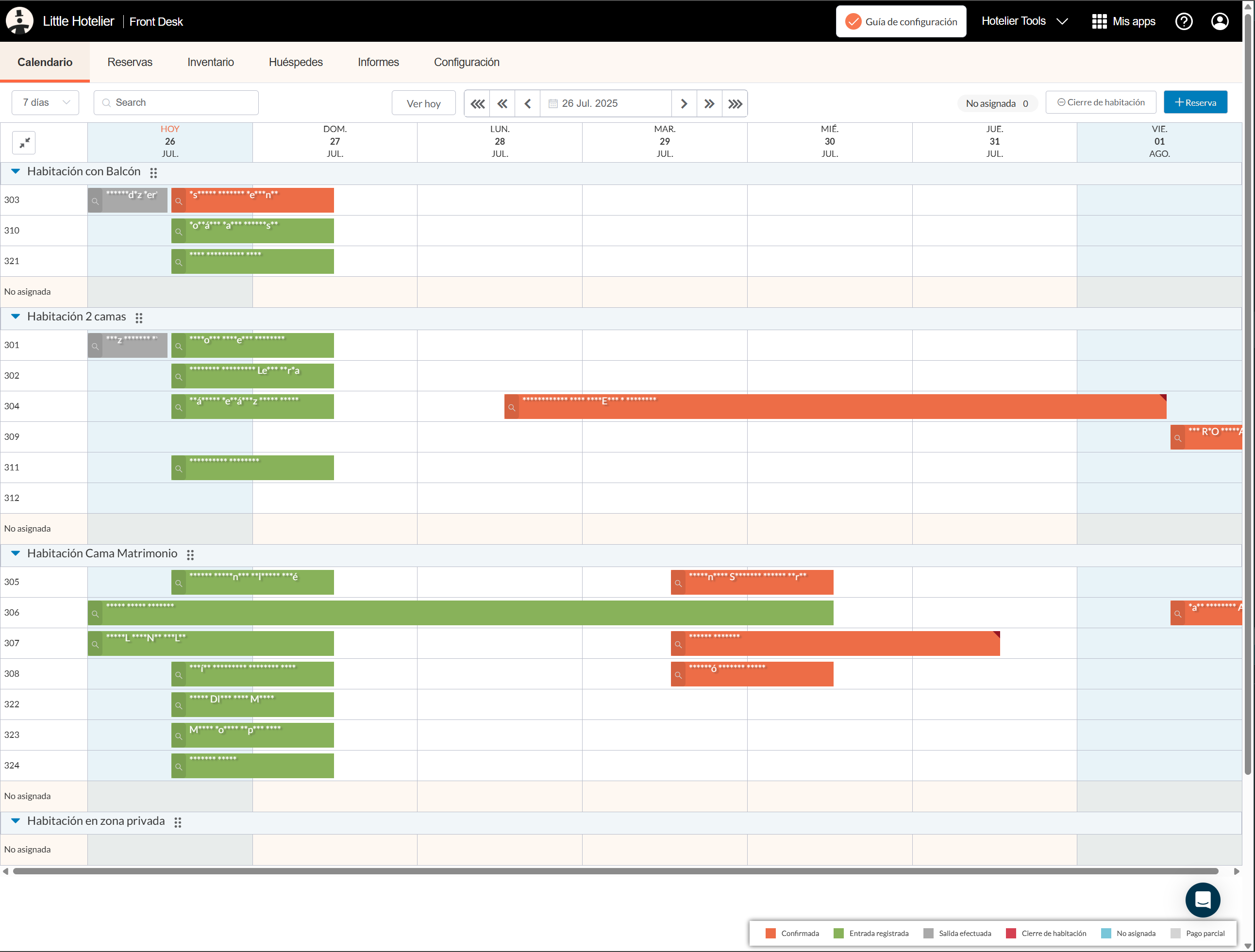
Task: Open the user account profile icon
Action: point(1219,21)
